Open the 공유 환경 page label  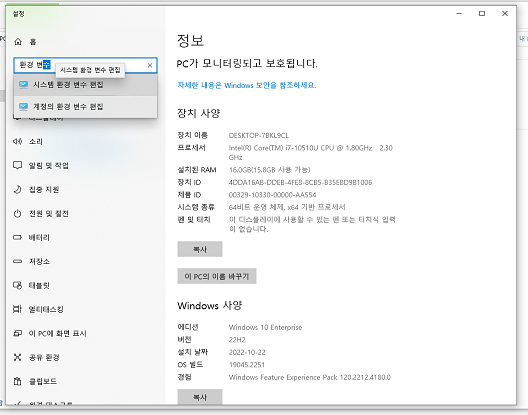(44, 357)
